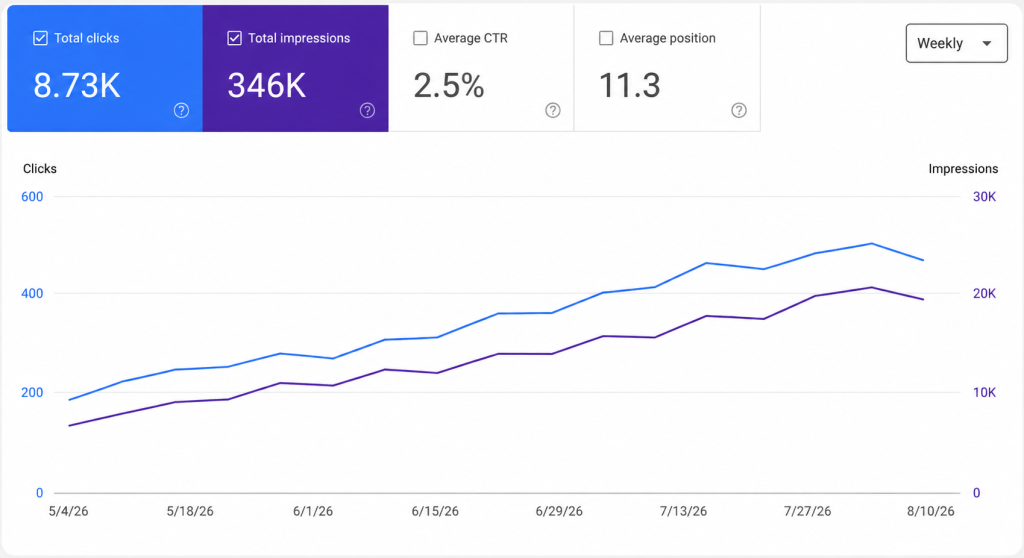Click the 8.73K total clicks value
Screen dimensions: 1024x558
coord(77,86)
